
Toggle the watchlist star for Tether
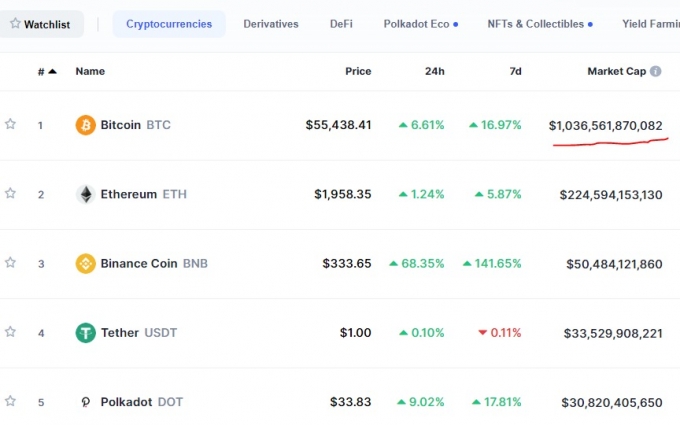10,332
